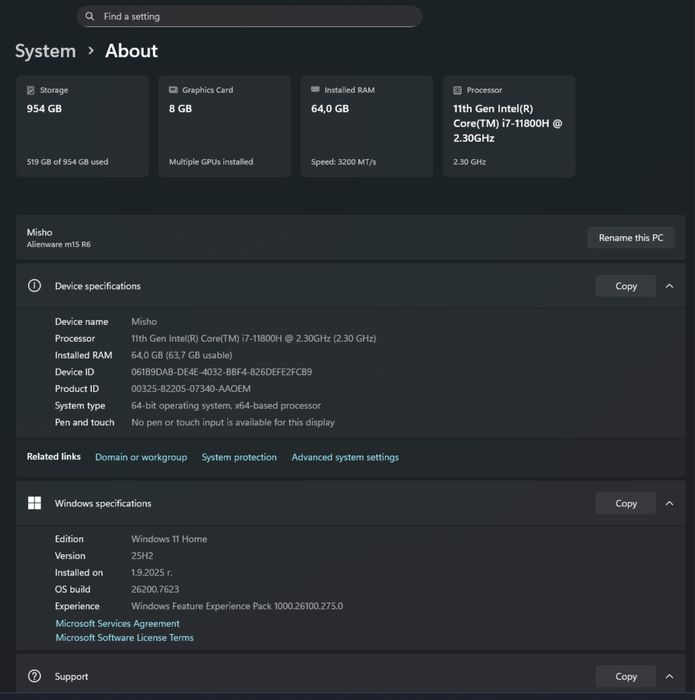Click "Multiple GPUs installed" text
This screenshot has width=695, height=700.
[211, 162]
